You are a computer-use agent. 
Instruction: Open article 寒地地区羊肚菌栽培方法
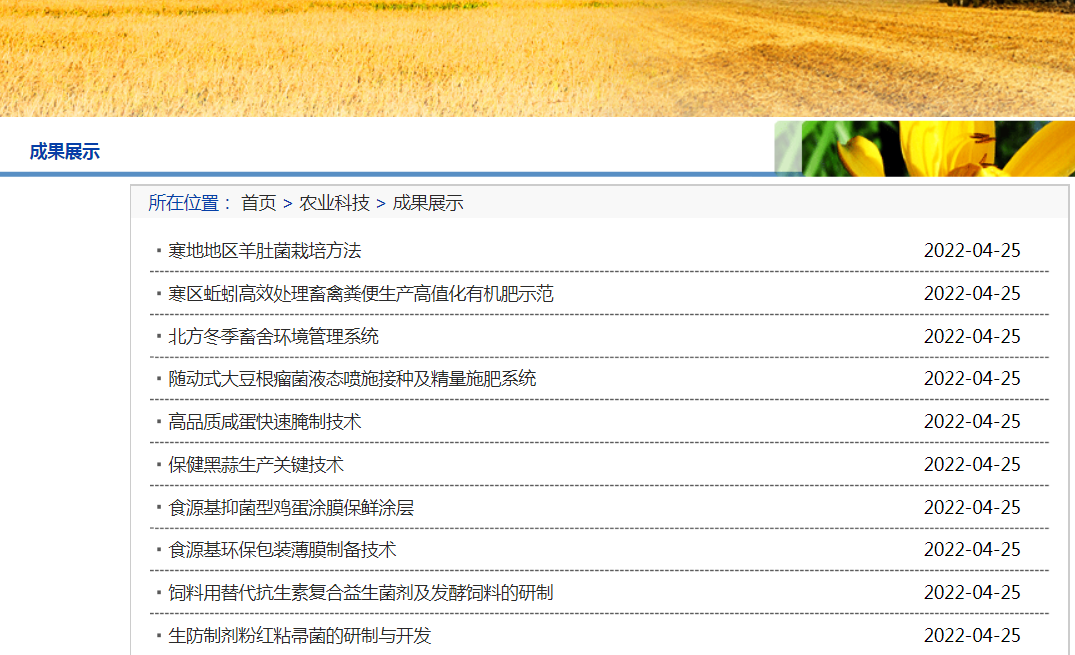265,251
